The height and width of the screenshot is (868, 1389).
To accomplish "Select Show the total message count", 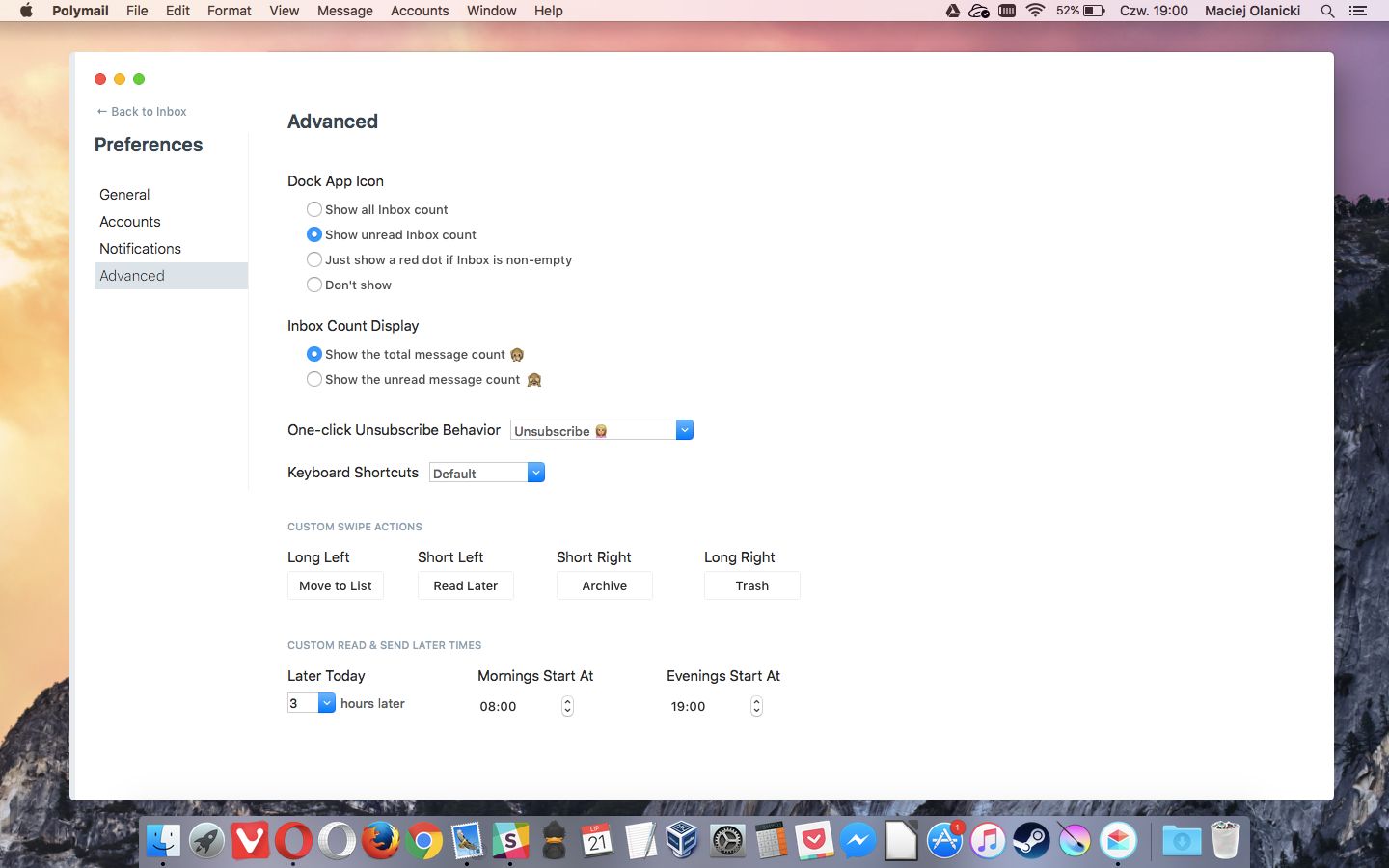I will click(314, 354).
